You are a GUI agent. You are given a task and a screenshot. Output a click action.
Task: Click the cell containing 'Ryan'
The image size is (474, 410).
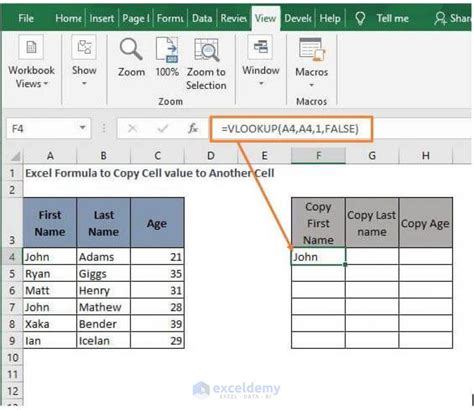[x=50, y=273]
